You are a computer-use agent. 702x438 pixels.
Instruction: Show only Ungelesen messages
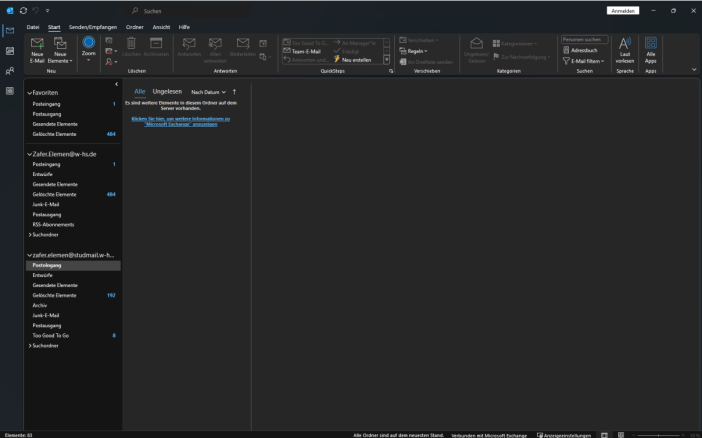pos(167,91)
